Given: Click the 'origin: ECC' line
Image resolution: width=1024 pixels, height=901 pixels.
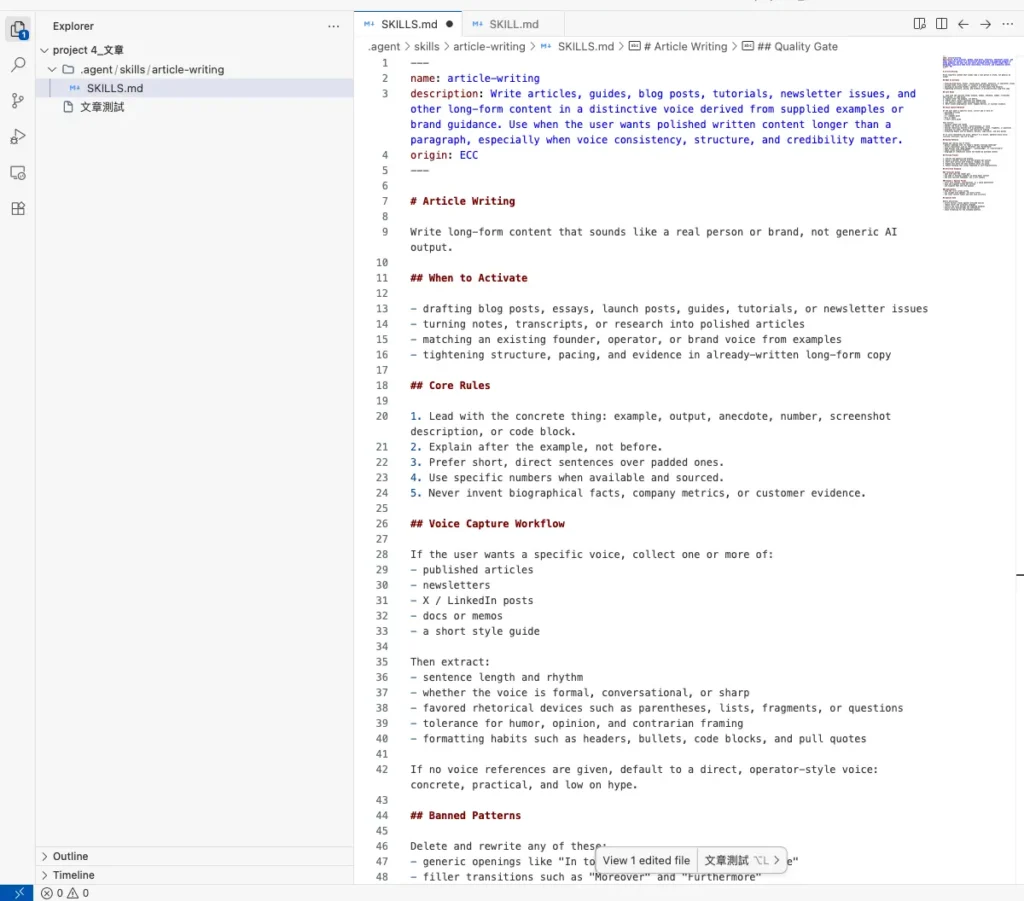Looking at the screenshot, I should tap(444, 155).
